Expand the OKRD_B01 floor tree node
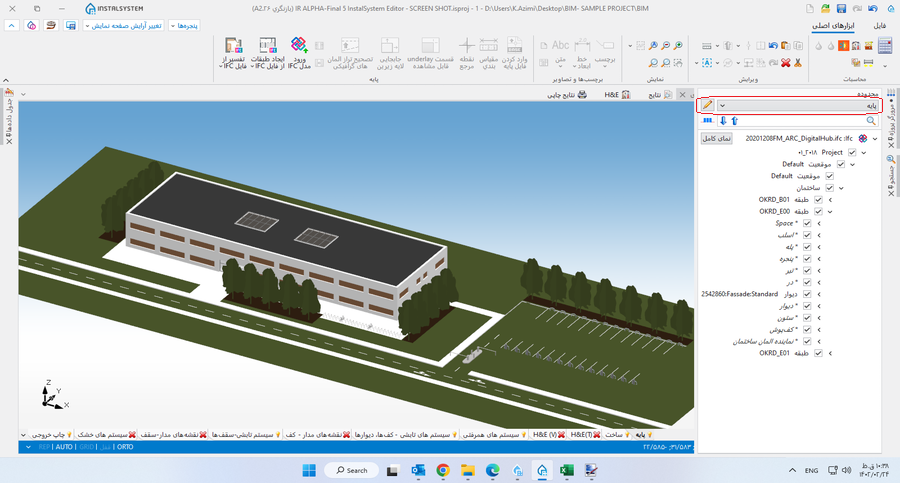The image size is (900, 483). [830, 199]
